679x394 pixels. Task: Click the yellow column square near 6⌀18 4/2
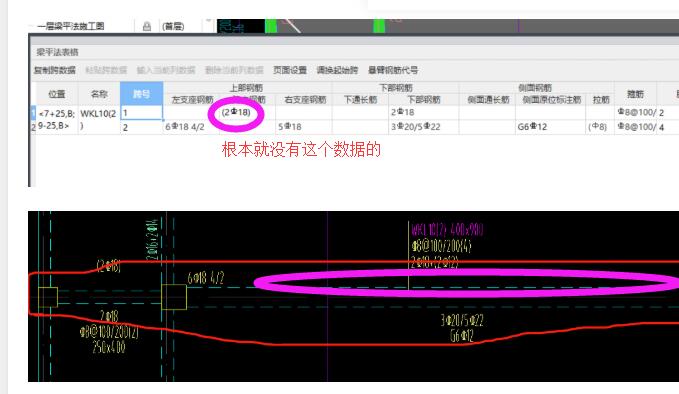click(174, 297)
